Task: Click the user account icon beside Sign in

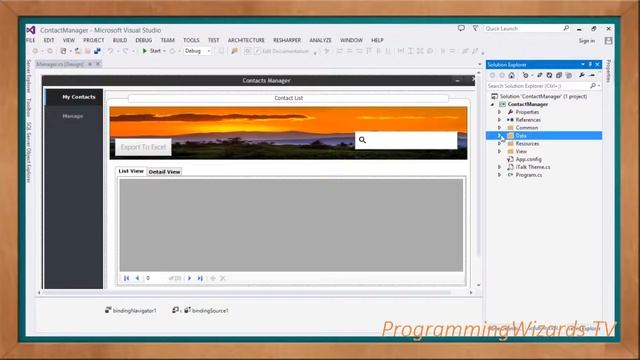Action: coord(608,40)
